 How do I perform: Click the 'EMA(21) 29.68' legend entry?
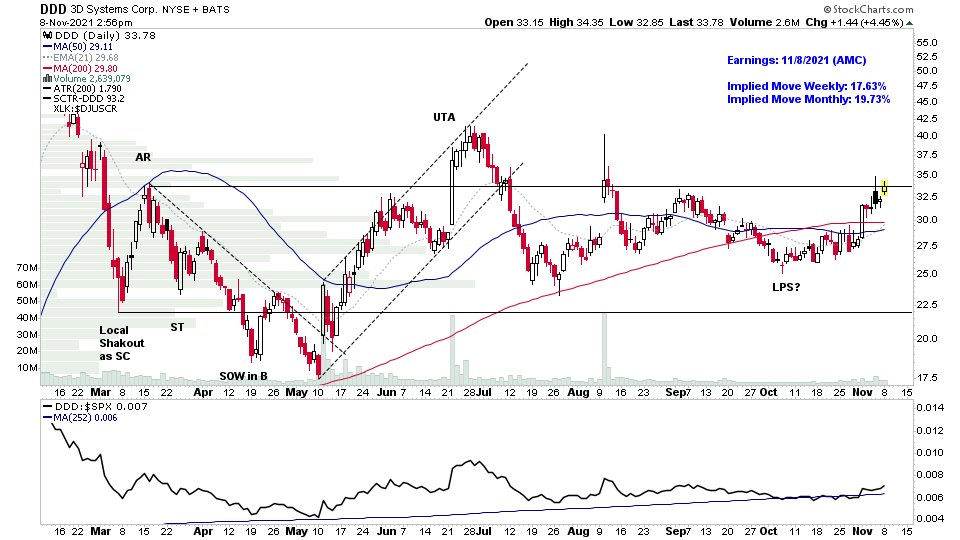pyautogui.click(x=86, y=58)
